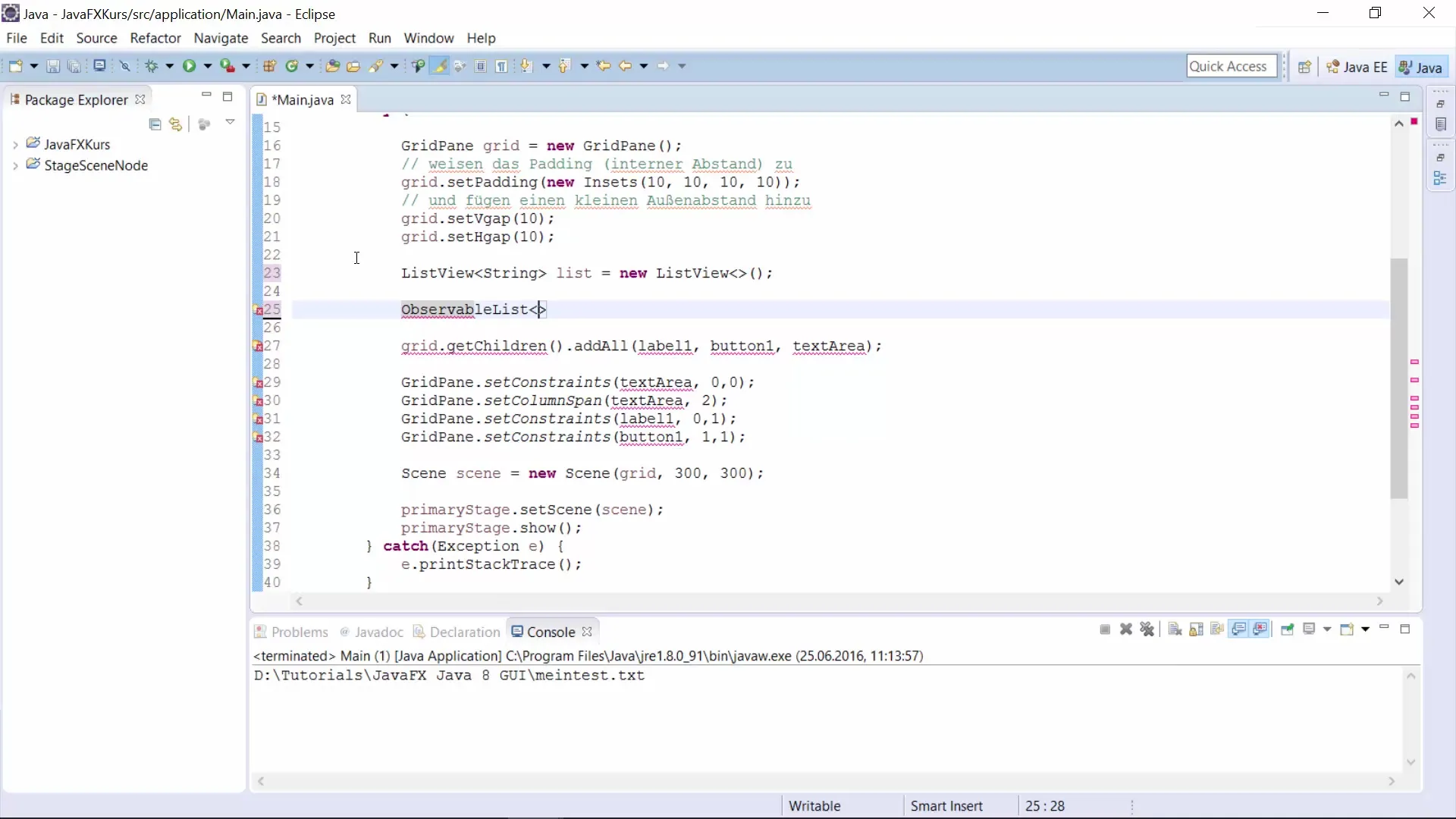The image size is (1456, 819).
Task: Start Debug with the bug icon
Action: click(152, 66)
